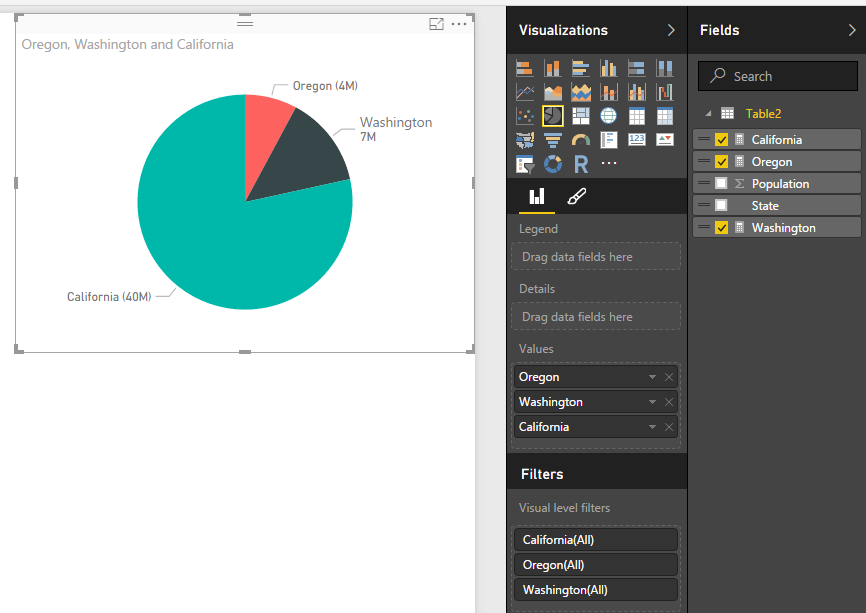Screen dimensions: 866x613
Task: Click the State field name
Action: coord(765,206)
